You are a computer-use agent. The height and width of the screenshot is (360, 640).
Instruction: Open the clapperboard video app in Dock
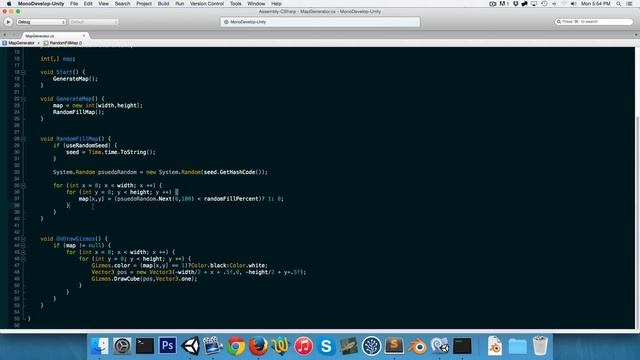[x=213, y=346]
